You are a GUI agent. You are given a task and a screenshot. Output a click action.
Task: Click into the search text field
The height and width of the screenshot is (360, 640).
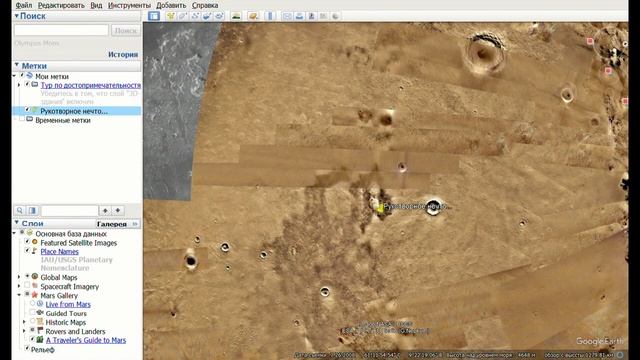click(x=62, y=30)
